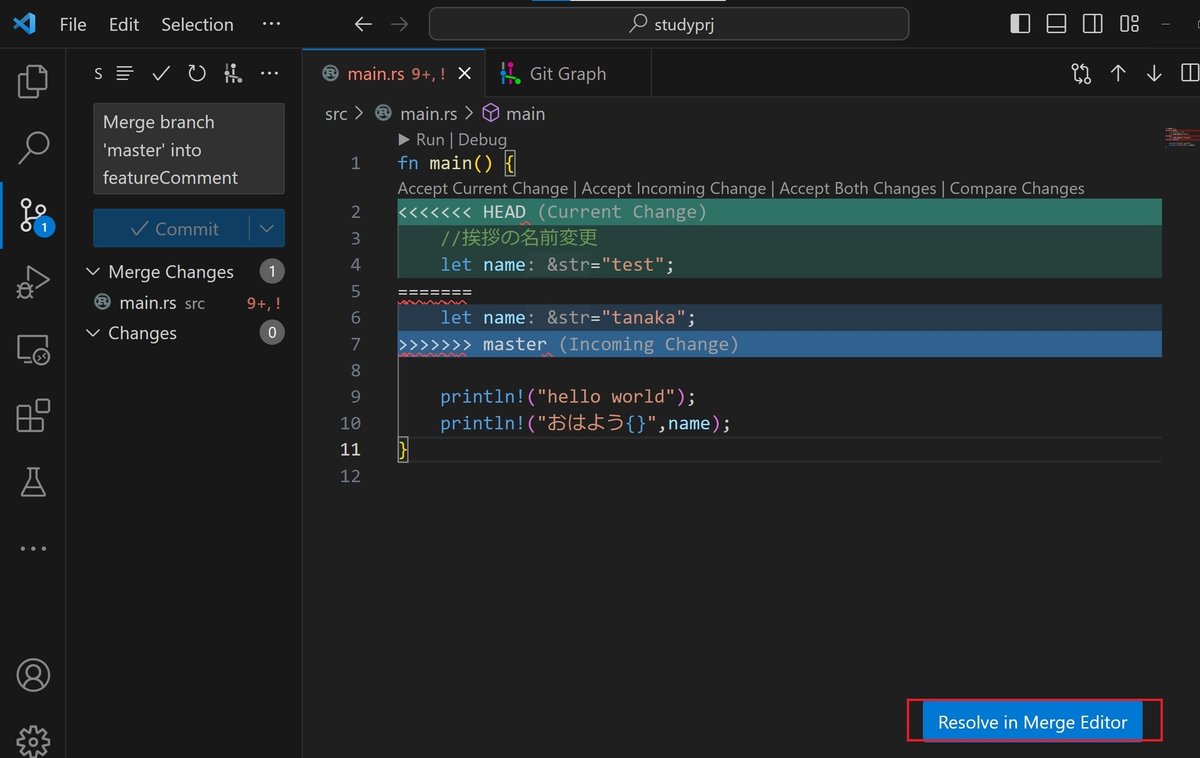
Task: Select the Testing beaker icon
Action: point(32,482)
